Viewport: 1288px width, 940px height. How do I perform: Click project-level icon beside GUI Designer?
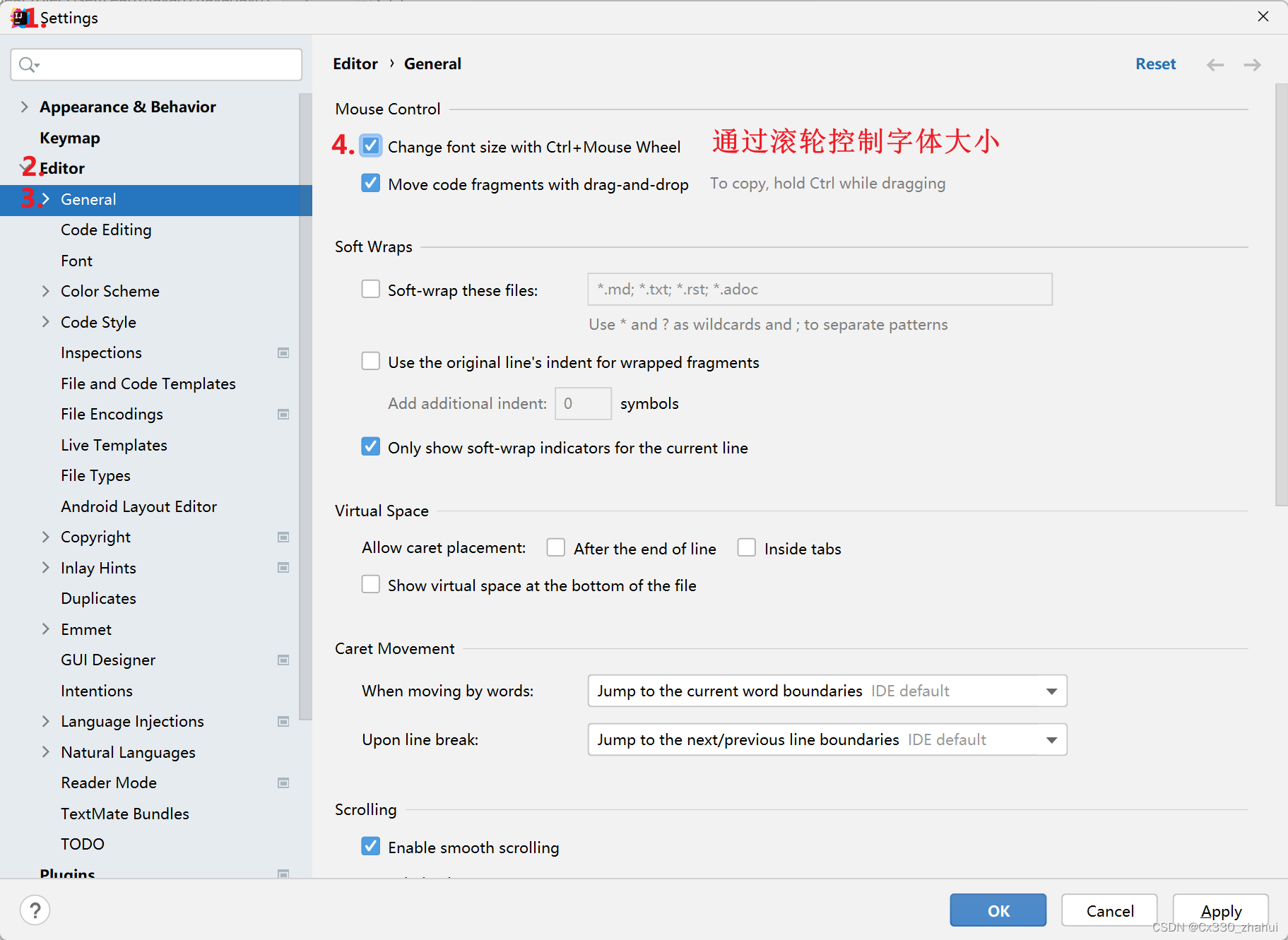coord(283,660)
